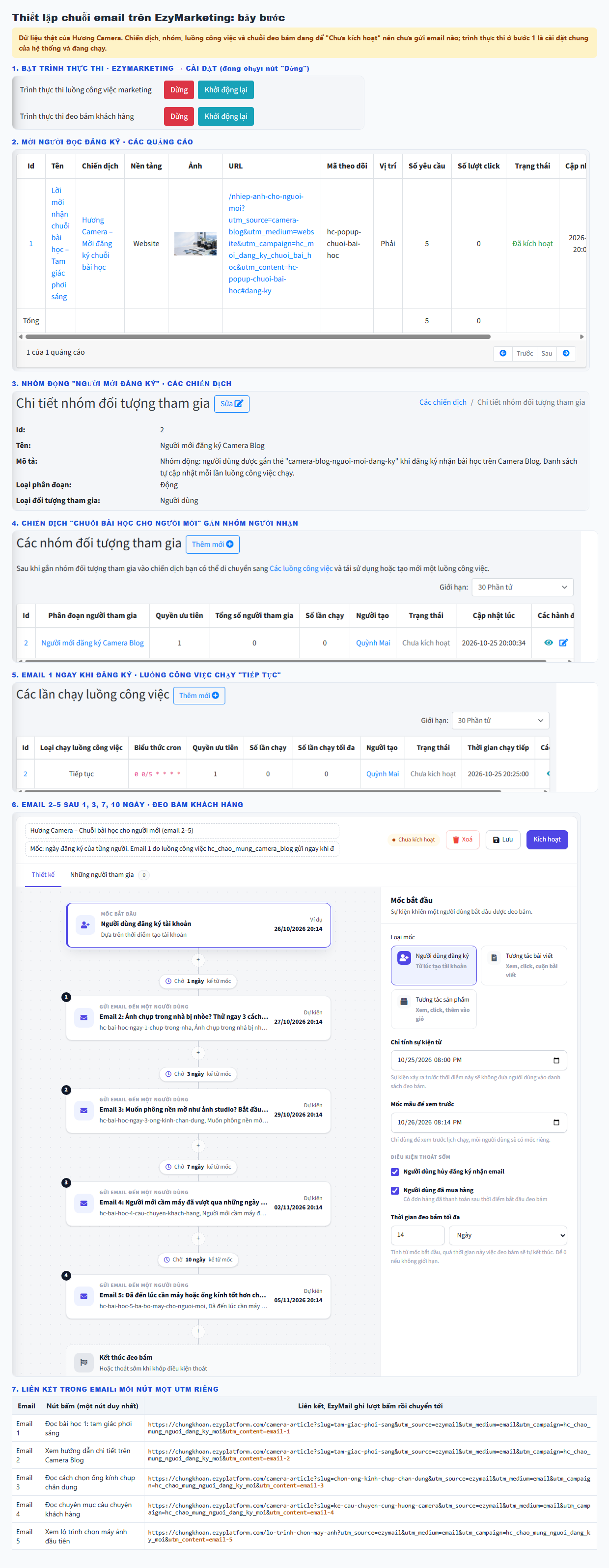Image resolution: width=609 pixels, height=1568 pixels.
Task: Click the left arrow of the ads table scrollbar
Action: coord(21,336)
